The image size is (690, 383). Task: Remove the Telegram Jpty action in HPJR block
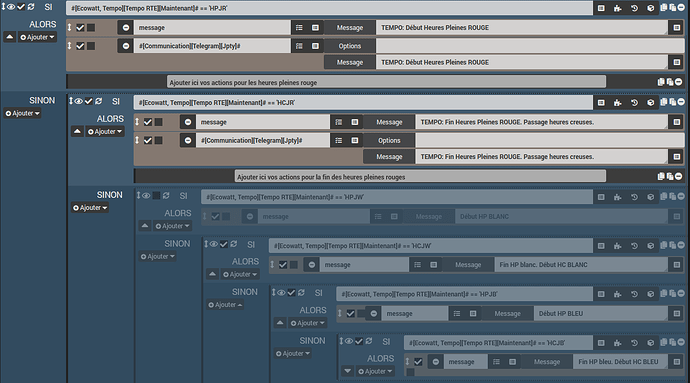126,46
